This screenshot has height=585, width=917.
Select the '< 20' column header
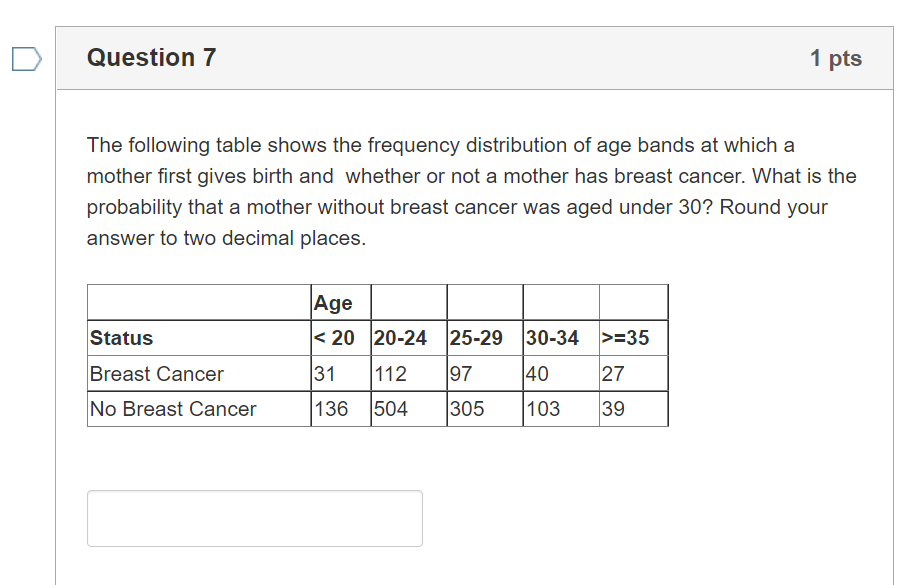pos(334,338)
